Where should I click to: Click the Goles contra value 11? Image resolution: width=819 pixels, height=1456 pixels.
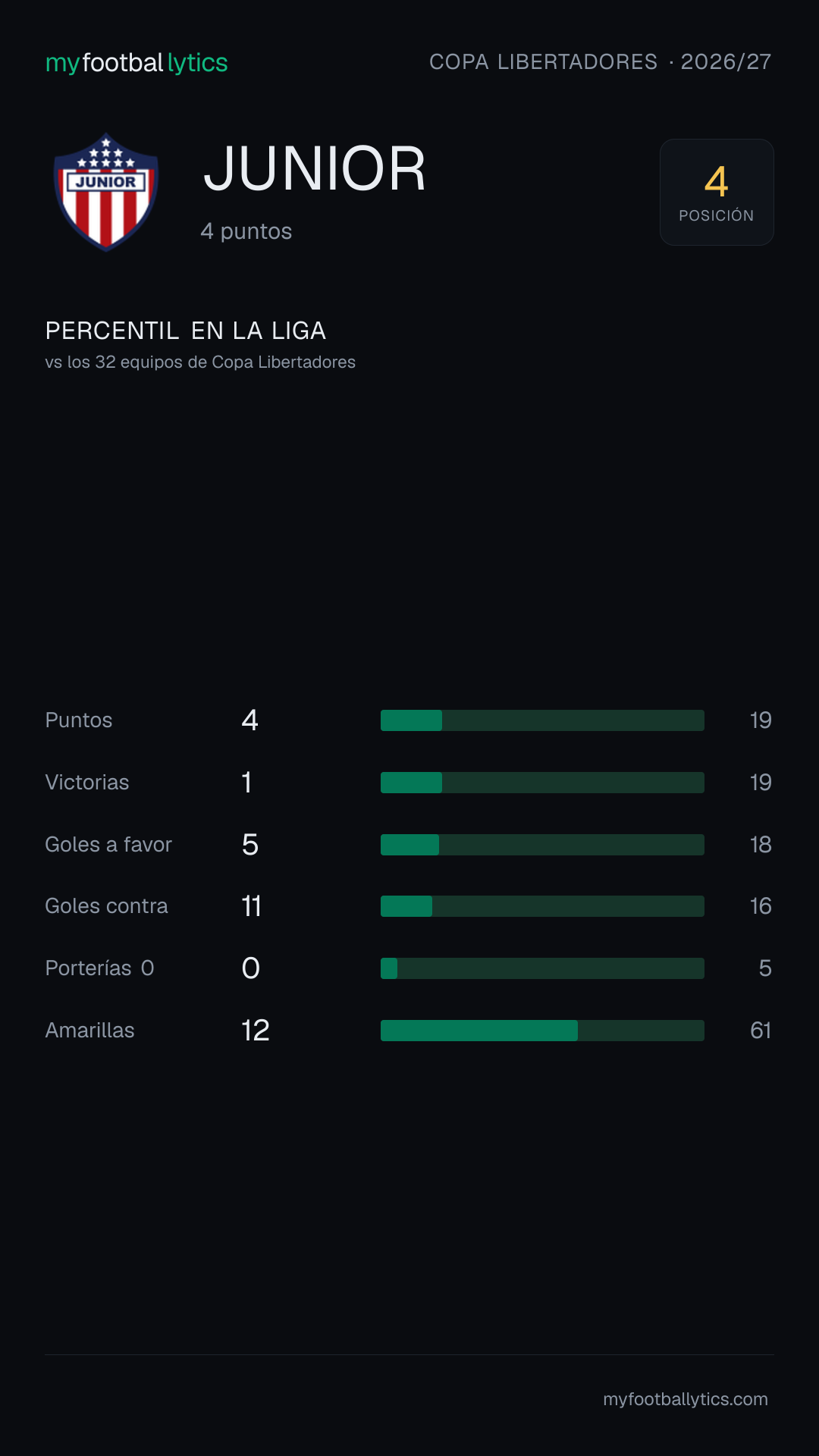(252, 906)
